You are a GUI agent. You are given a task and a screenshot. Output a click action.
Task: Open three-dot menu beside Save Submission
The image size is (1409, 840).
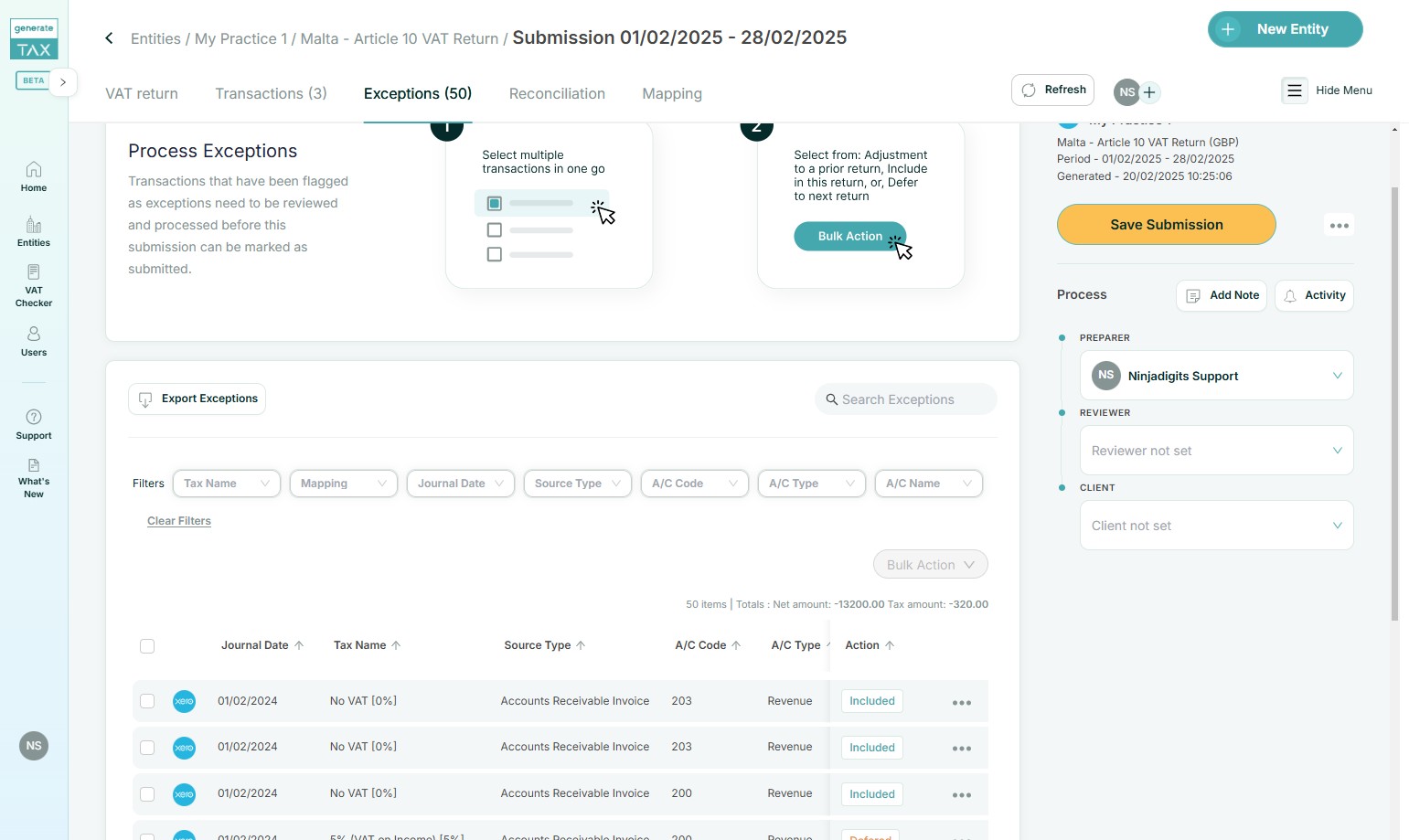pos(1339,226)
